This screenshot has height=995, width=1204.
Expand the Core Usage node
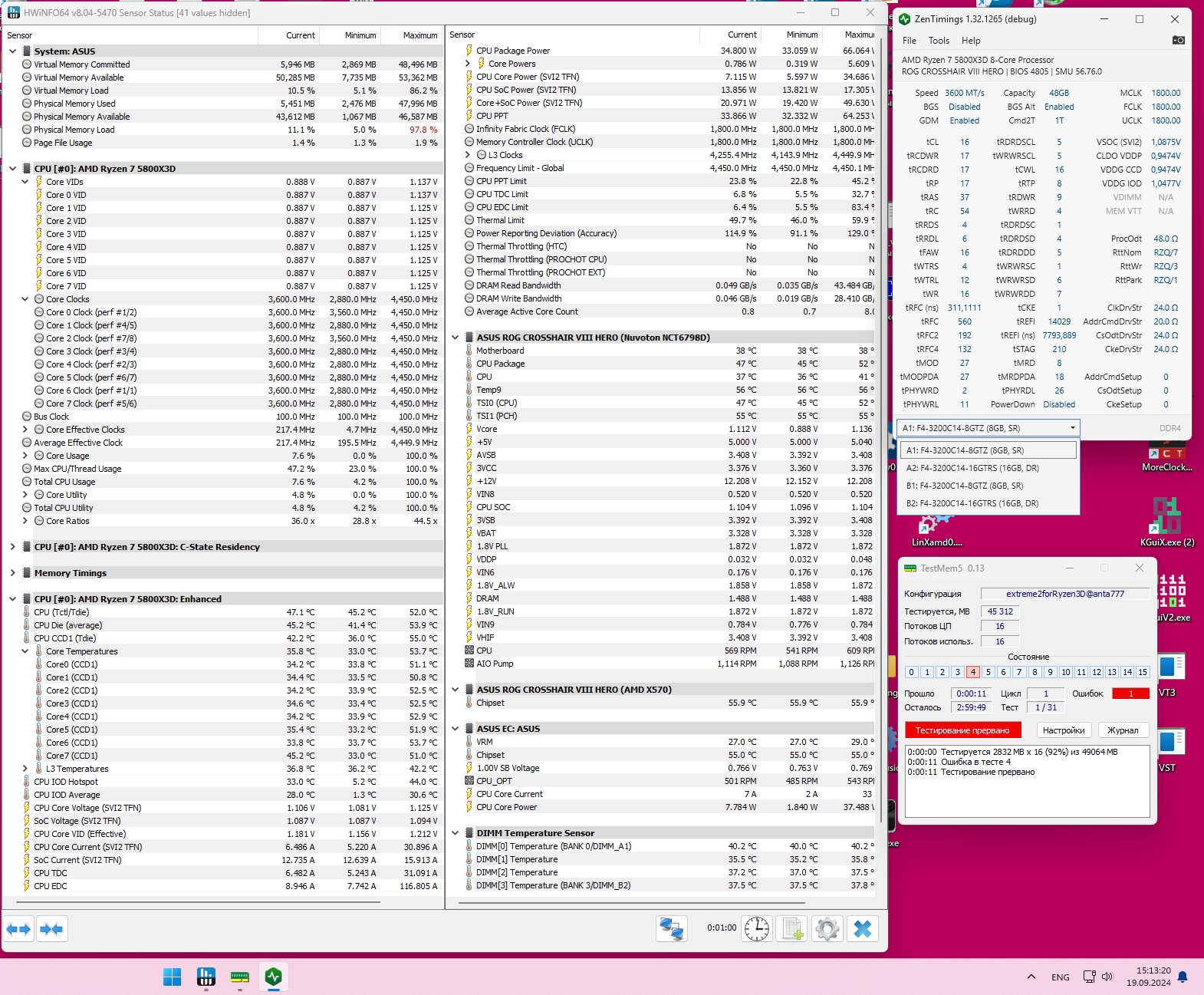click(x=25, y=456)
